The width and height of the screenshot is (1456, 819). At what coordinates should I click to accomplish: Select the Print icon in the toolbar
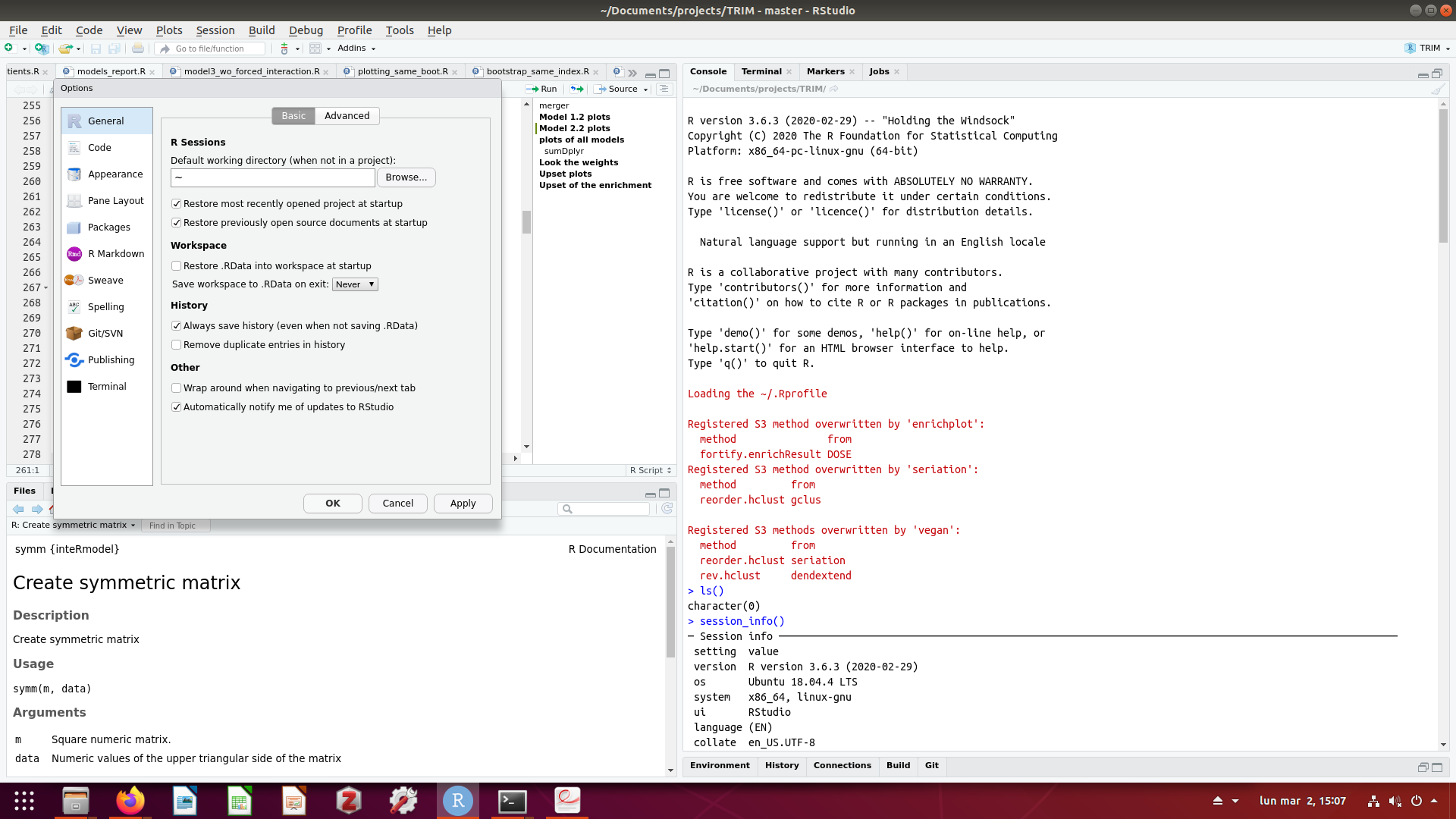pos(138,48)
